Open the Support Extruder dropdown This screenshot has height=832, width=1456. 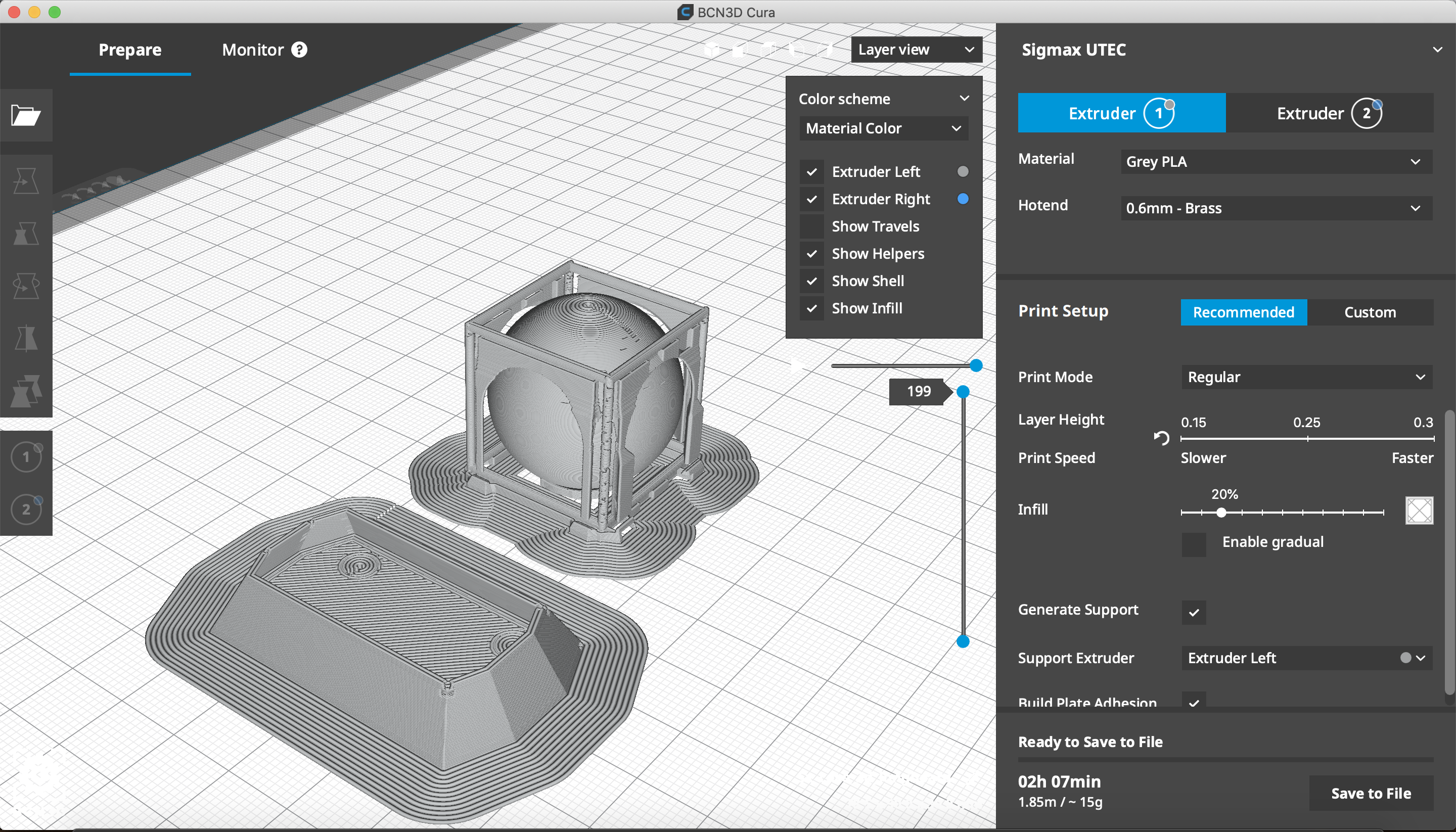[x=1307, y=658]
